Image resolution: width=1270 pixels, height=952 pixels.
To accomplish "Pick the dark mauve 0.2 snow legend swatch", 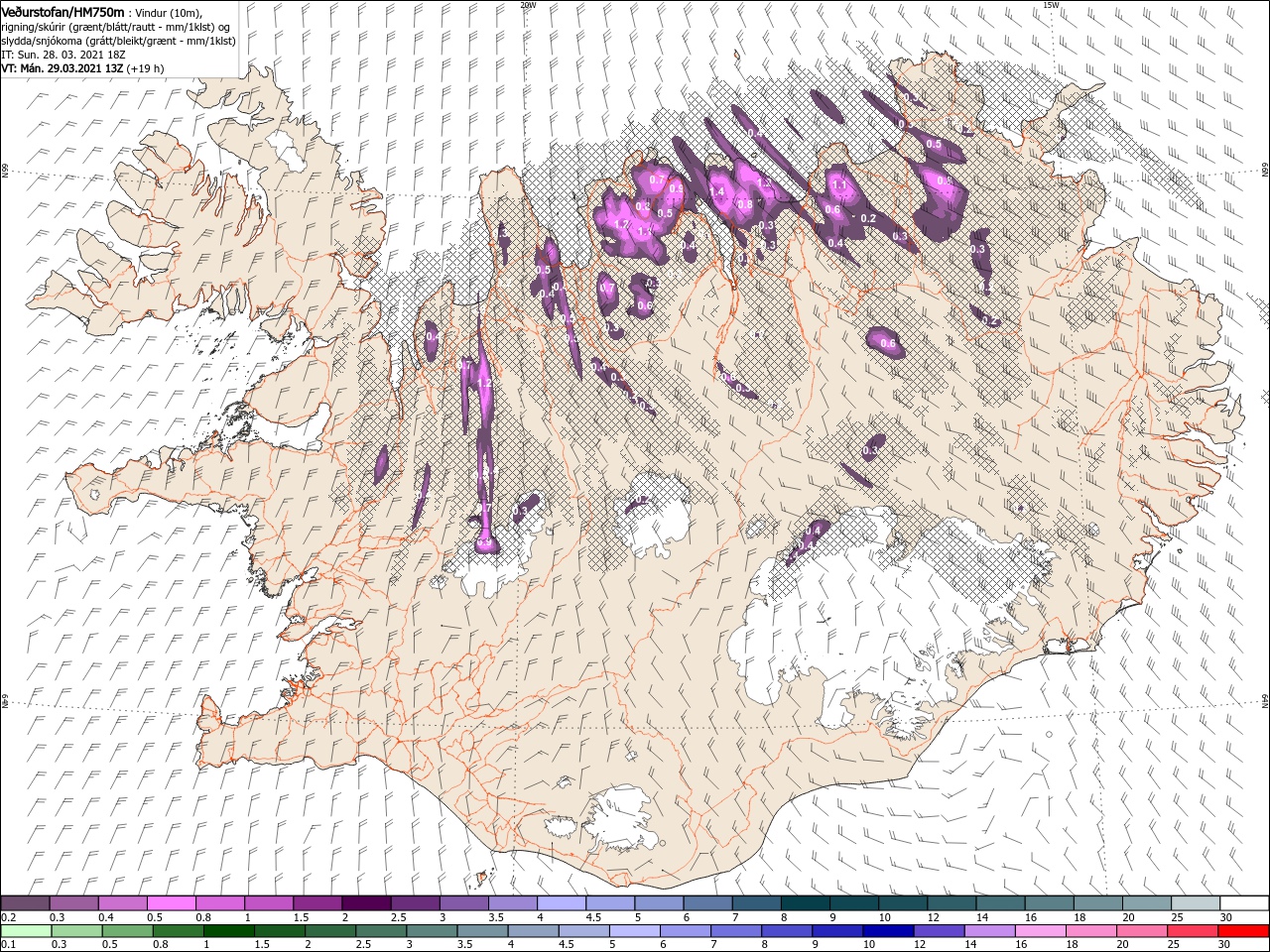I will 25,903.
